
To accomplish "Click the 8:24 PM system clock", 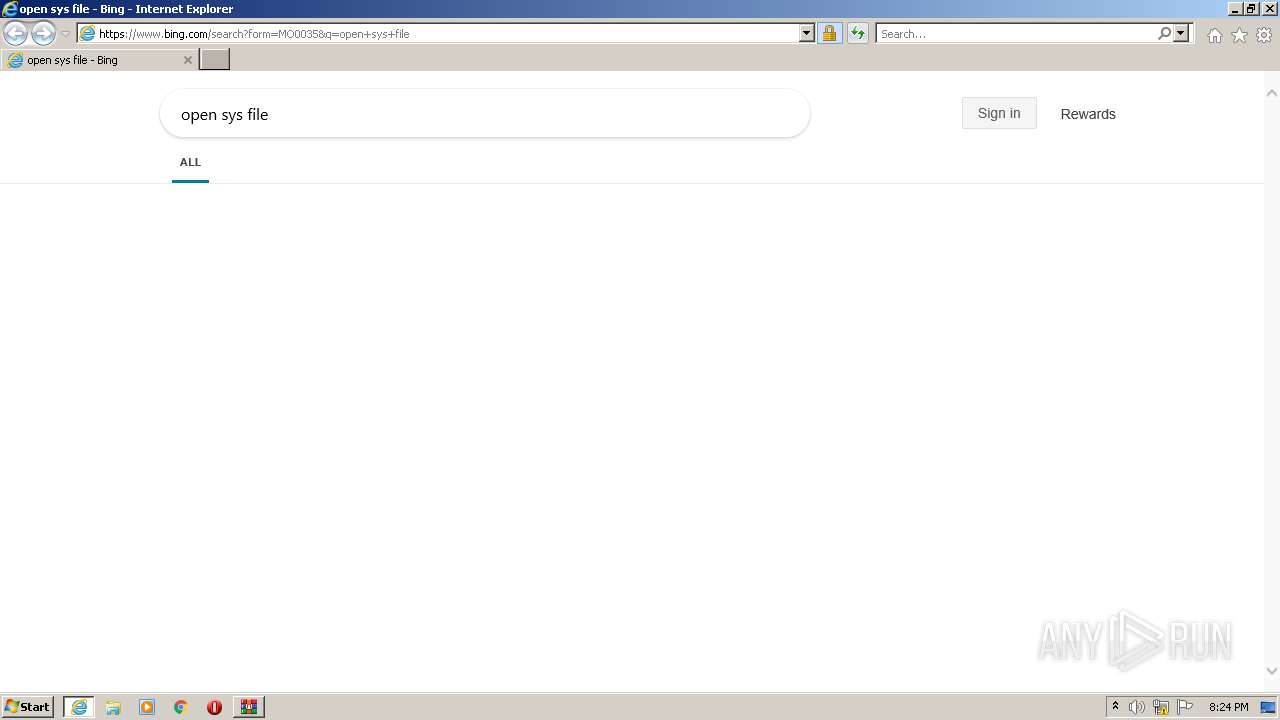I will pos(1228,707).
